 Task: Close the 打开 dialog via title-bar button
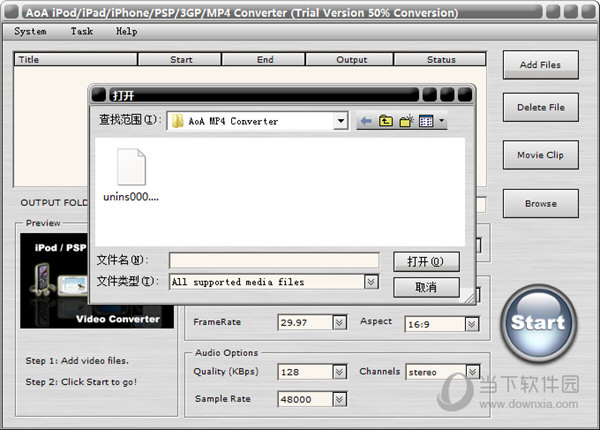coord(465,94)
